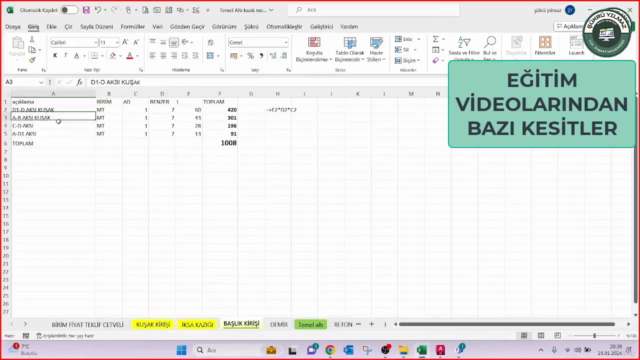
Task: Open Tablo Olarak Biçimlendir menu
Action: coord(350,49)
